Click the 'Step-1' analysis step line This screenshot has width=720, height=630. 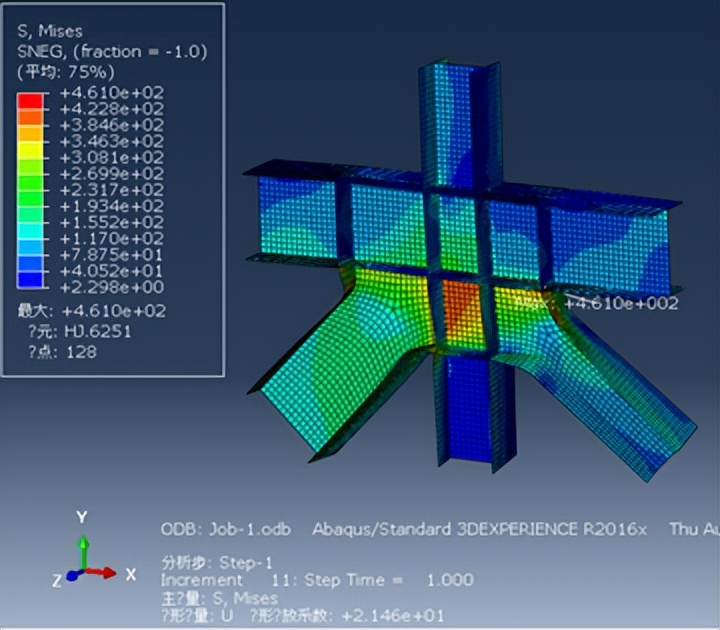tap(217, 562)
